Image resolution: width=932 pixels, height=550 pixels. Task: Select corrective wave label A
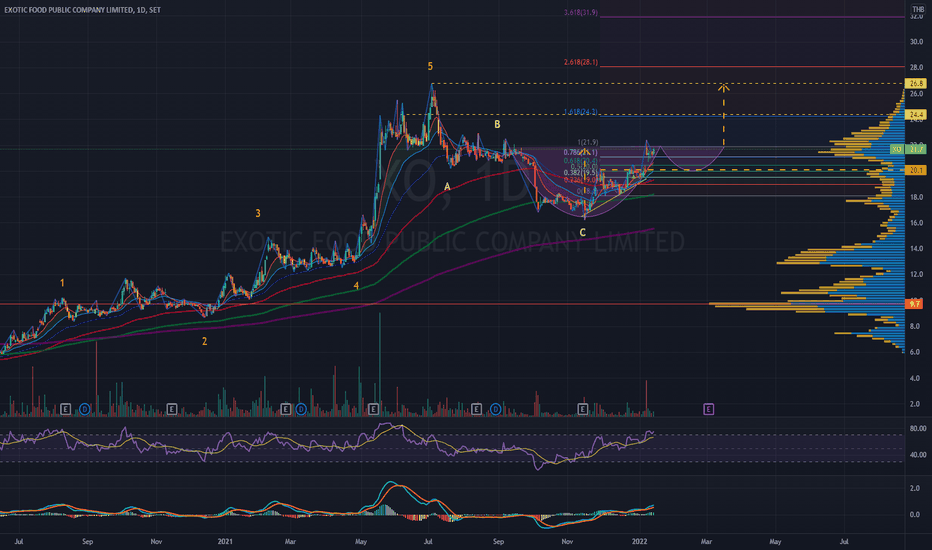coord(448,187)
